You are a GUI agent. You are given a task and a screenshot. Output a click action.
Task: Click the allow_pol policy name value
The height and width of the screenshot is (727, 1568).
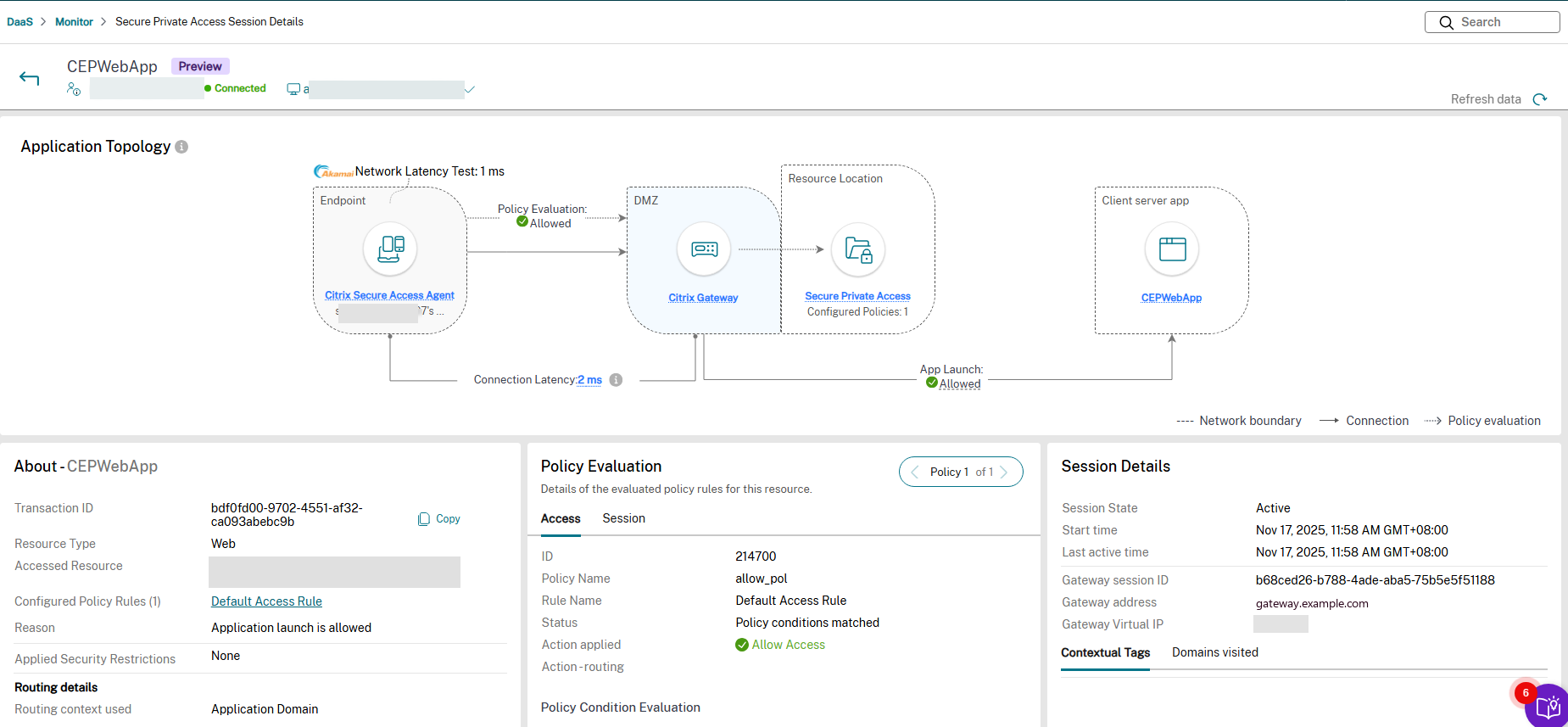click(x=761, y=579)
